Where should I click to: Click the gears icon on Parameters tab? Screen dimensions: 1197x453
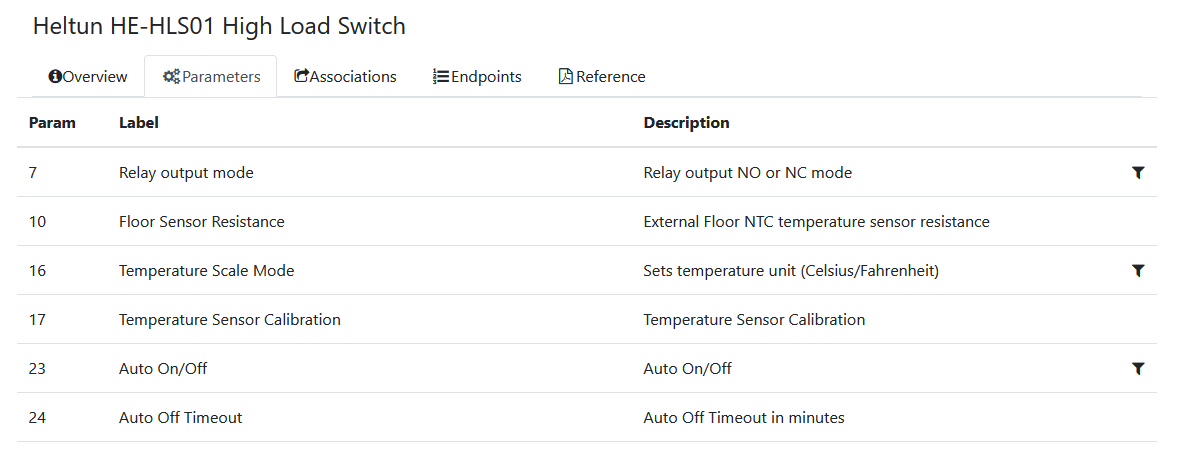click(171, 77)
